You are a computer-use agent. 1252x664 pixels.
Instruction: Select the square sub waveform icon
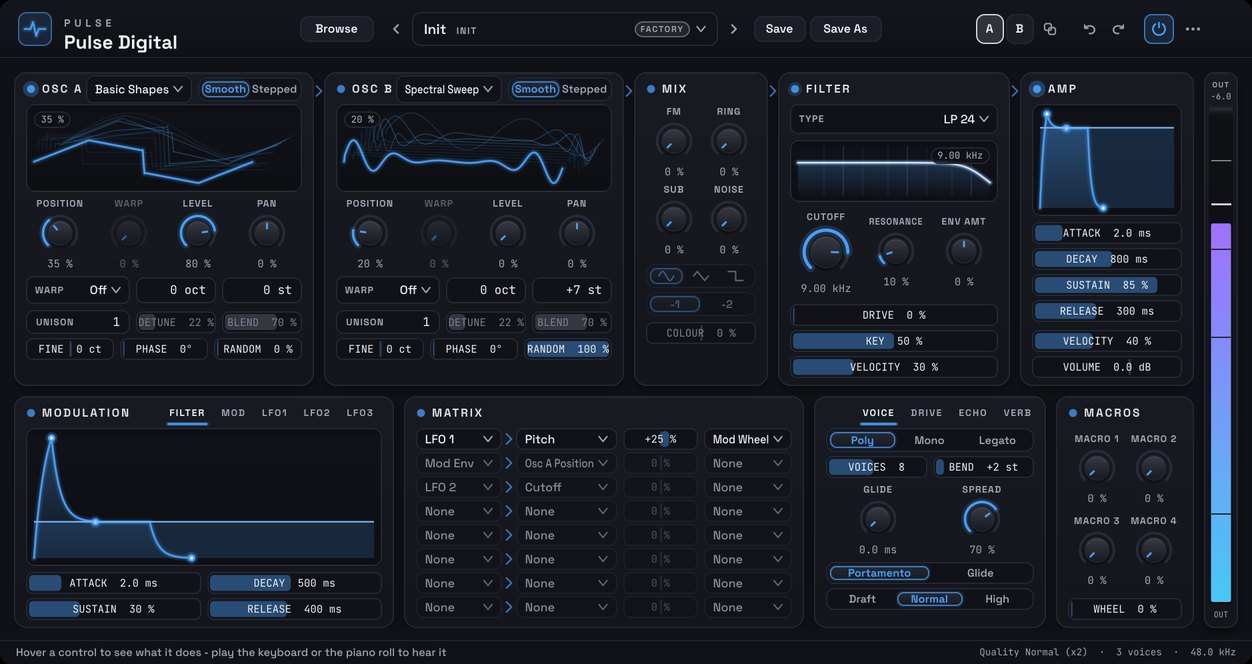(736, 275)
